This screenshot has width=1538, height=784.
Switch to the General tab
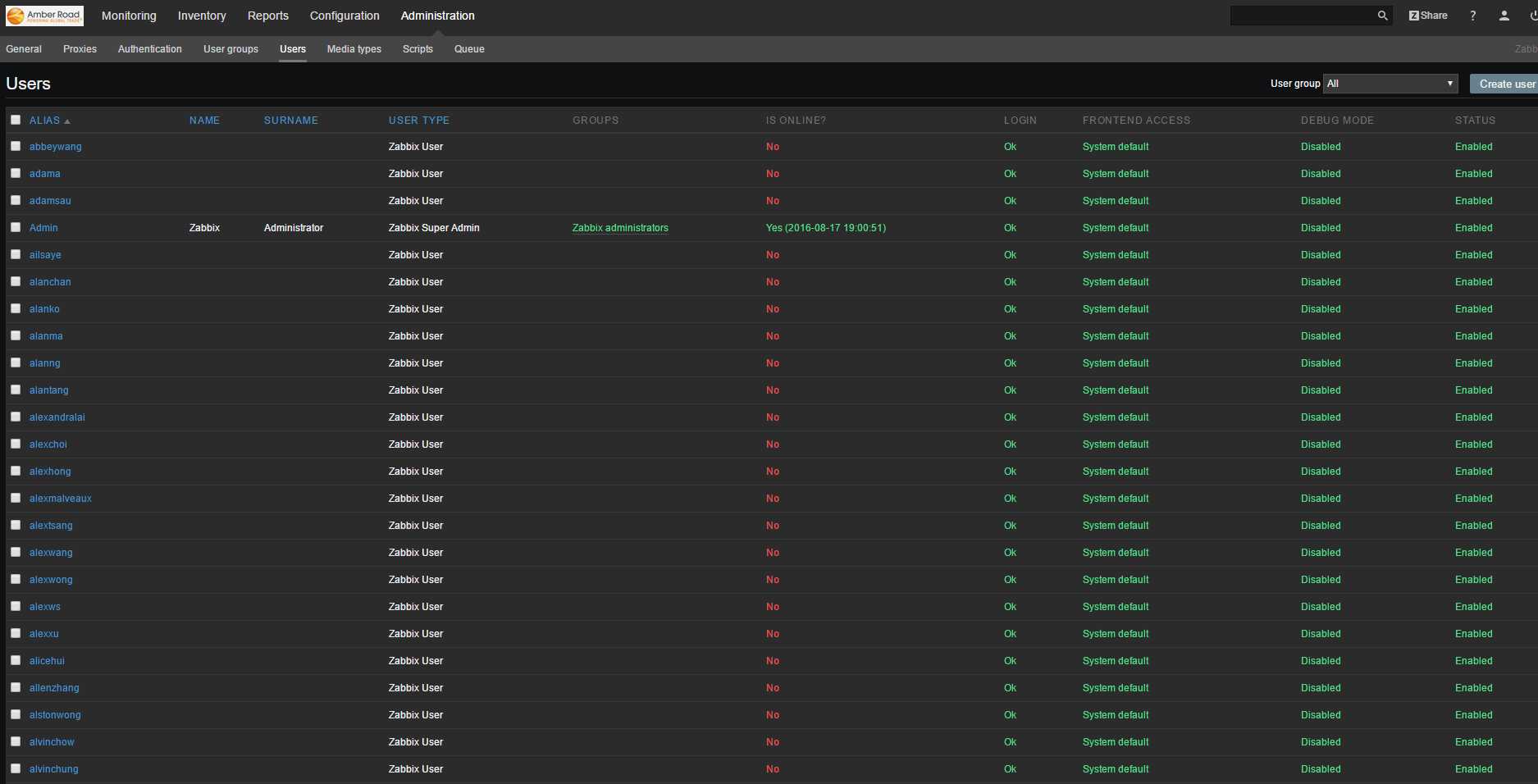24,49
